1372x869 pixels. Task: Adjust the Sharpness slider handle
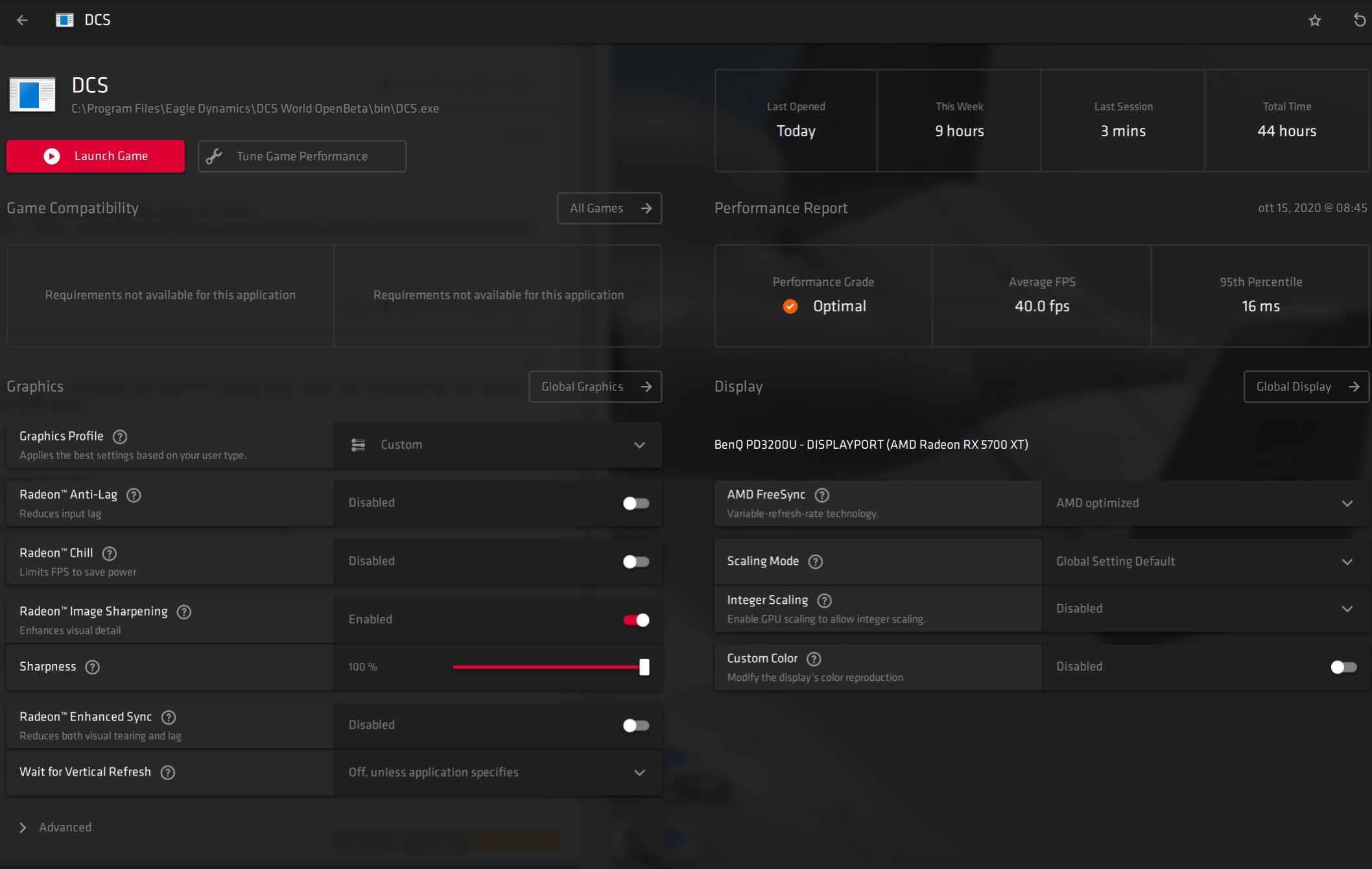645,667
